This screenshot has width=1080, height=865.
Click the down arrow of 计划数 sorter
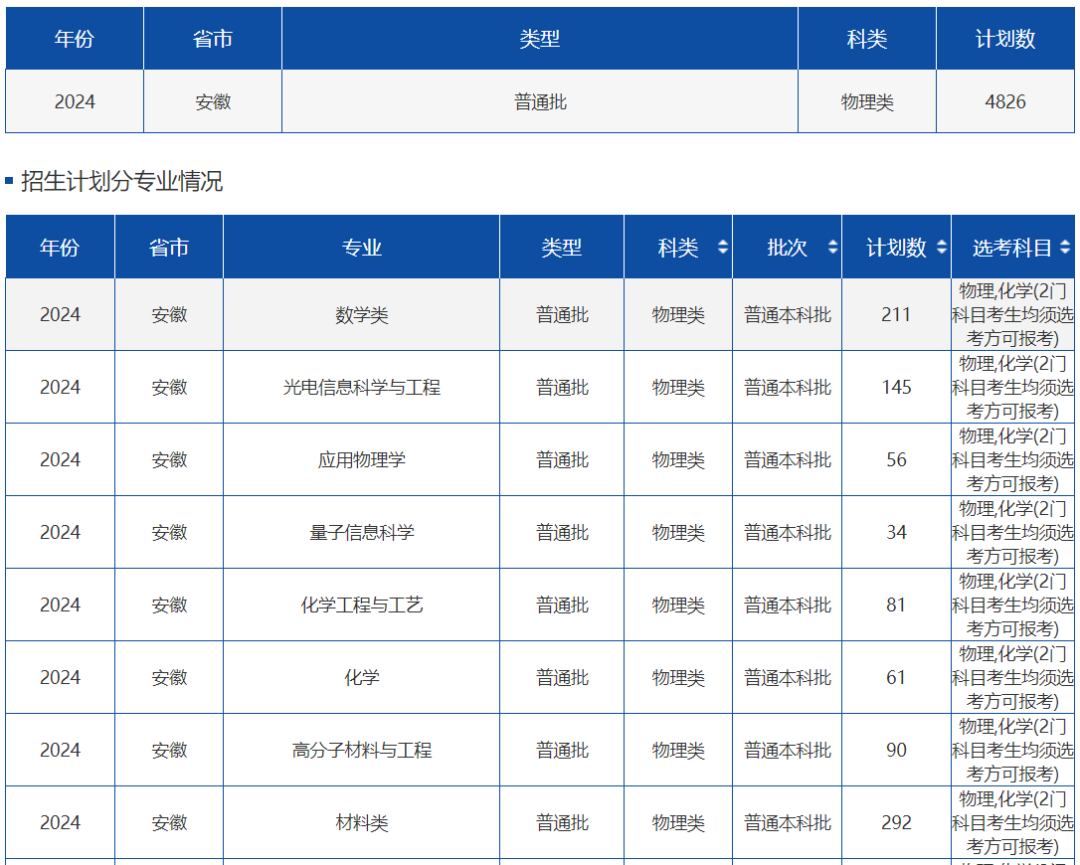[x=941, y=252]
